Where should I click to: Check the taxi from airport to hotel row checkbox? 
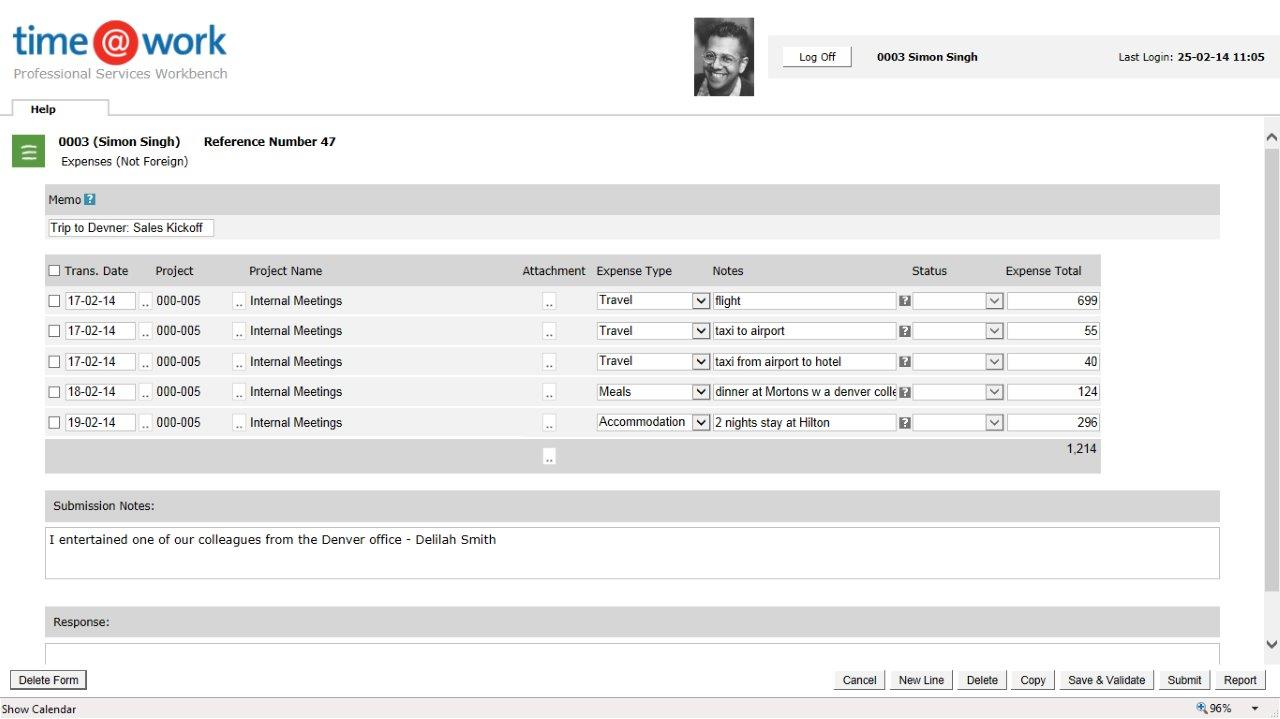(54, 362)
